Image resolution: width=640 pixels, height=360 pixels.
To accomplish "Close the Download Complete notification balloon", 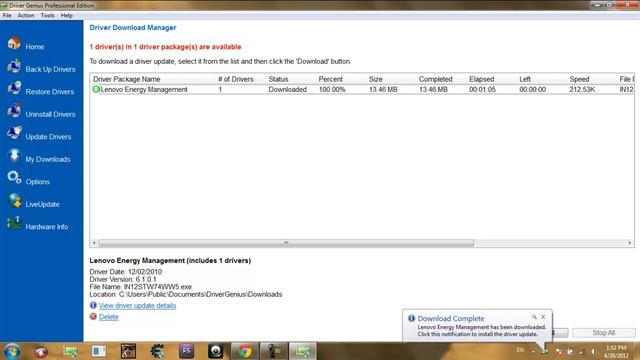I will [543, 317].
